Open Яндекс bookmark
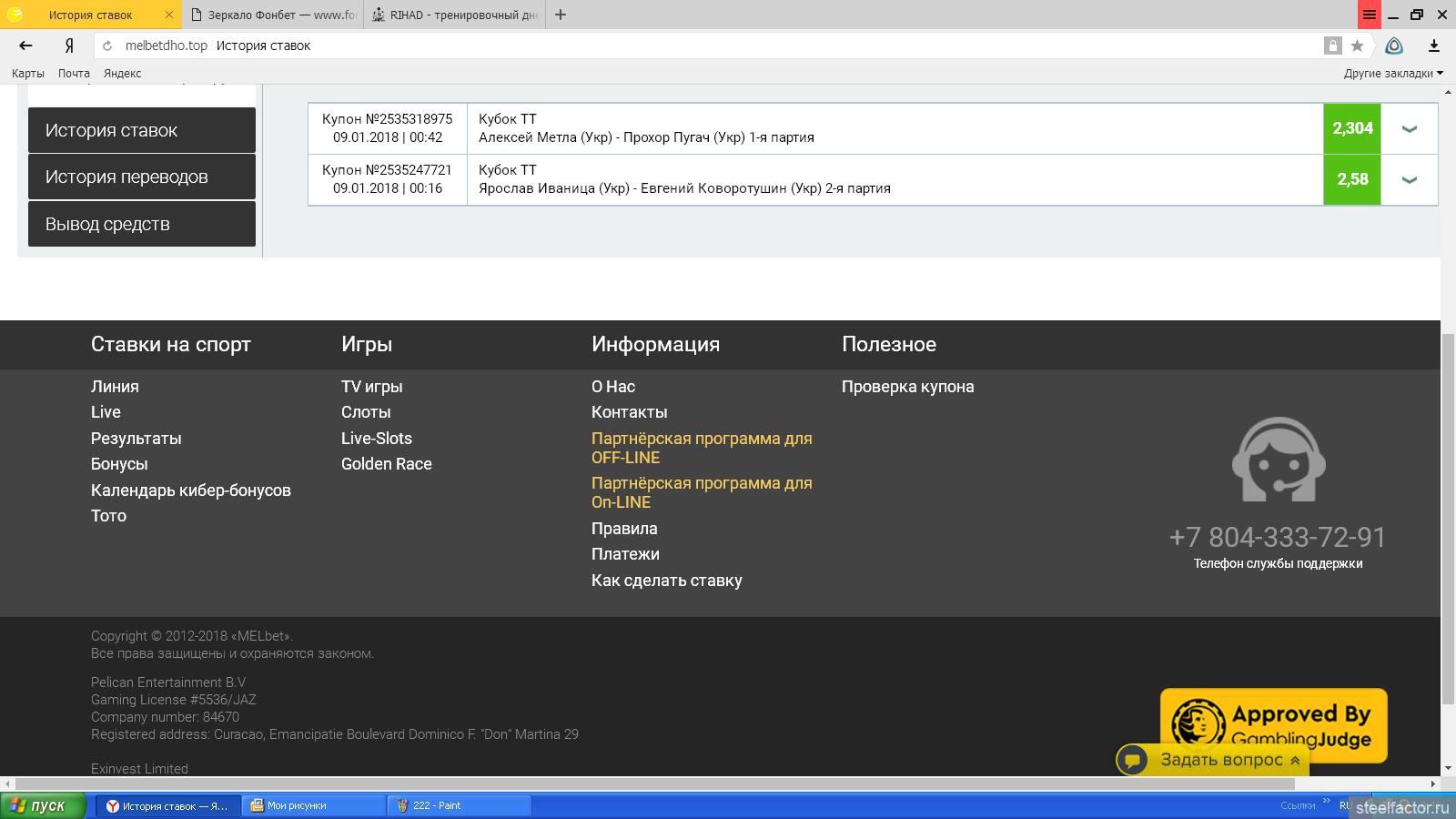Screen dimensions: 1456x819 tap(122, 73)
